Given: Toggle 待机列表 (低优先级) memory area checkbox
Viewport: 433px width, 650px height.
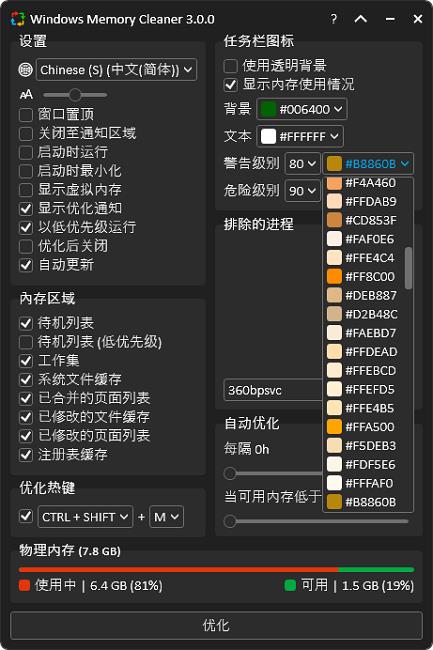Looking at the screenshot, I should click(x=26, y=342).
